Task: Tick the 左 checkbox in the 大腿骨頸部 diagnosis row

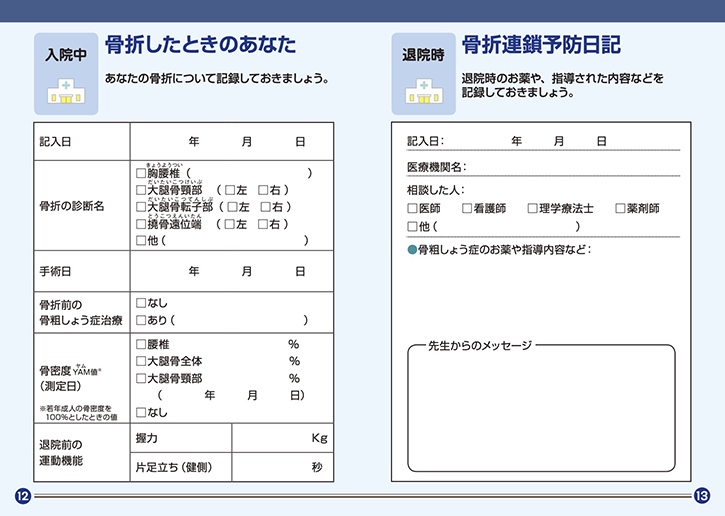Action: 230,190
